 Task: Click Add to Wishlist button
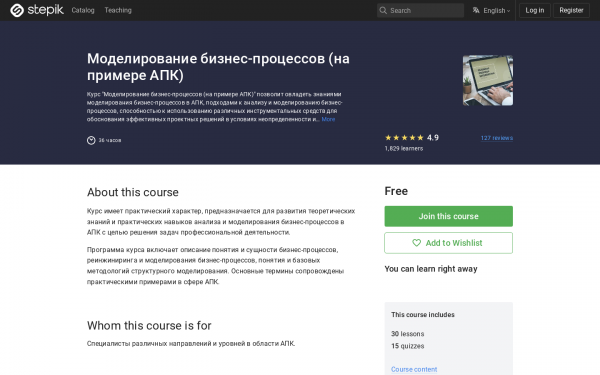(x=448, y=243)
